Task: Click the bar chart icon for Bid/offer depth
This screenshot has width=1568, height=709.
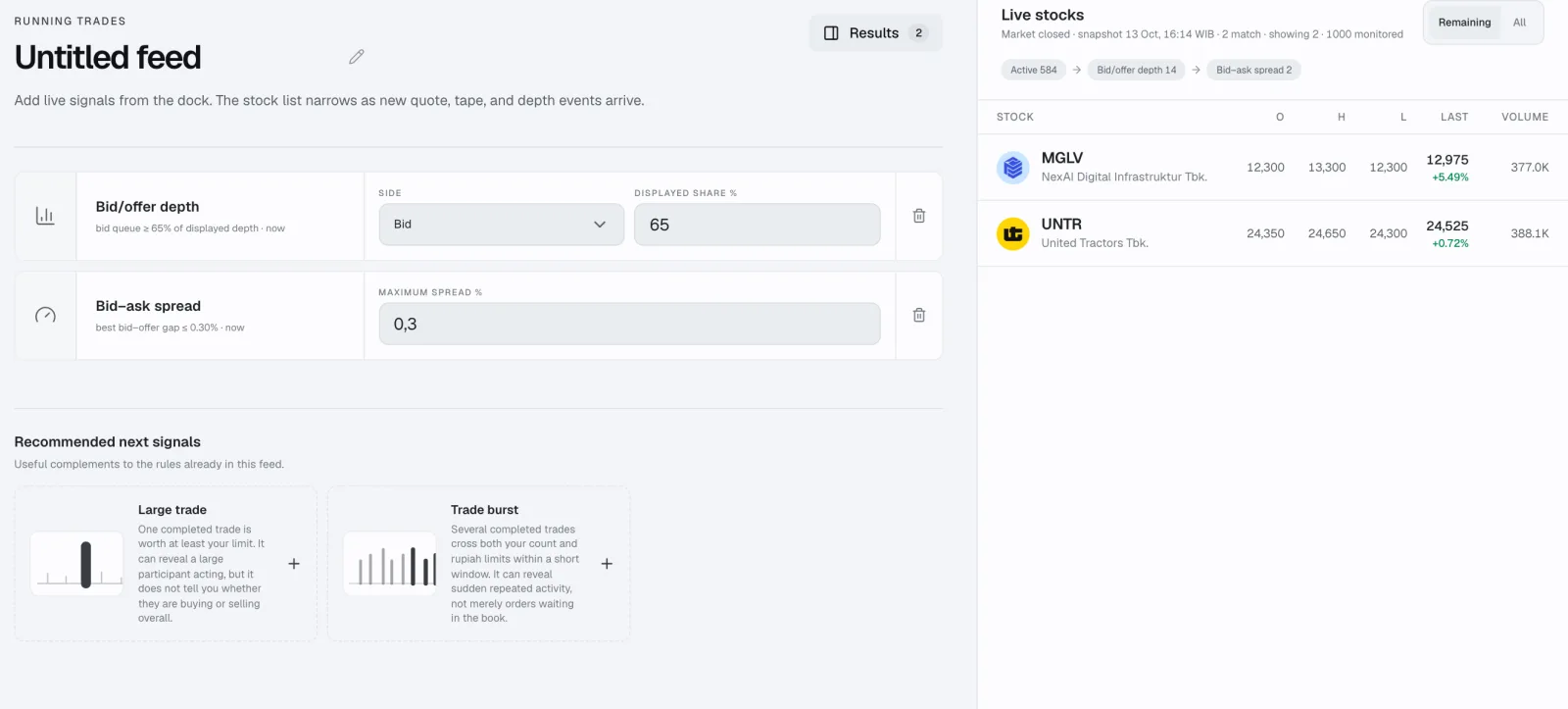Action: (45, 216)
